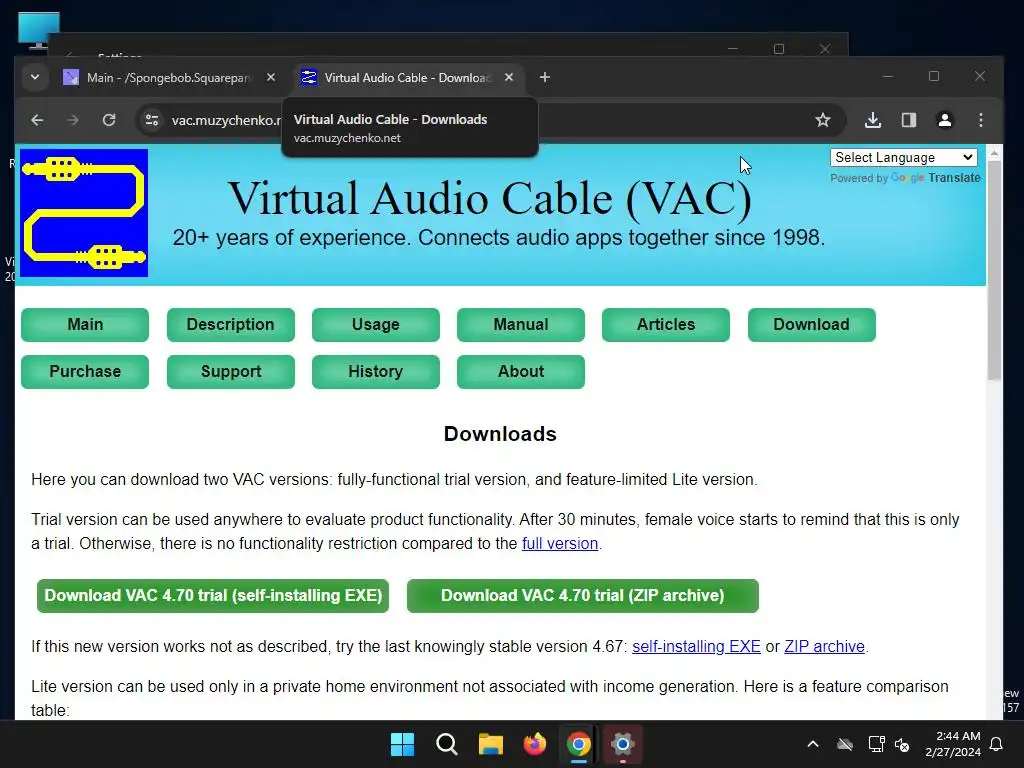Image resolution: width=1024 pixels, height=768 pixels.
Task: Open notifications bell in taskbar
Action: [997, 744]
